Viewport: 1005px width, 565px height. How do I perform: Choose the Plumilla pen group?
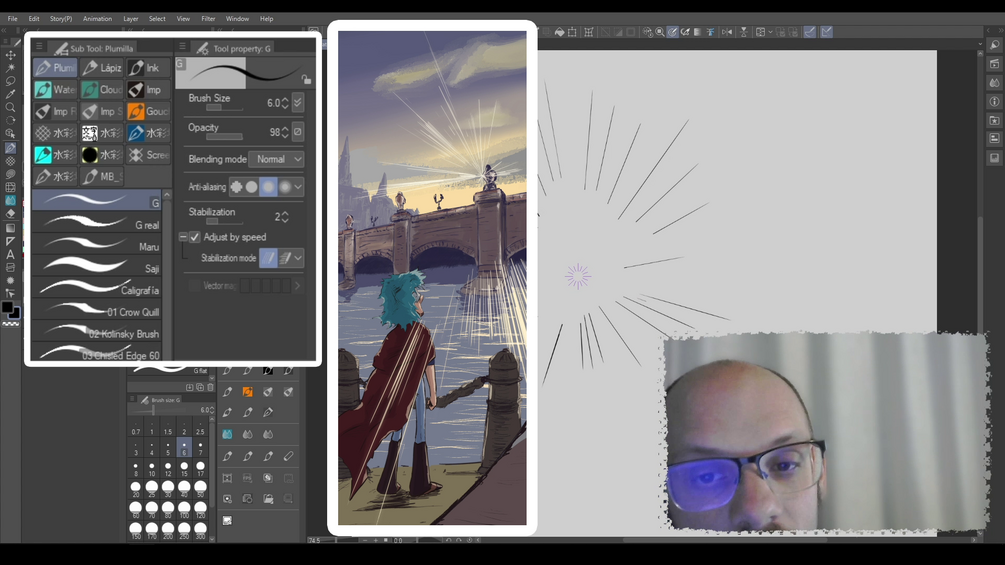[x=55, y=67]
